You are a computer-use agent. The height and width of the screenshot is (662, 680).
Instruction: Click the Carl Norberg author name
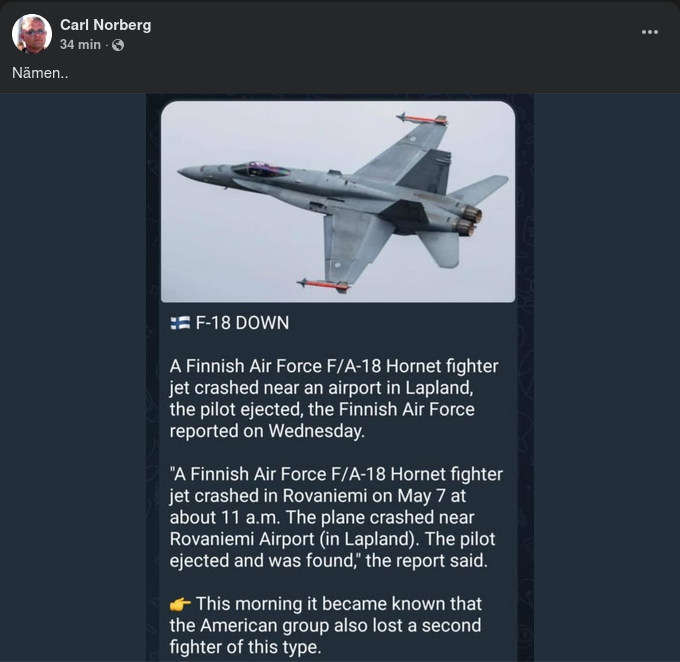point(105,24)
